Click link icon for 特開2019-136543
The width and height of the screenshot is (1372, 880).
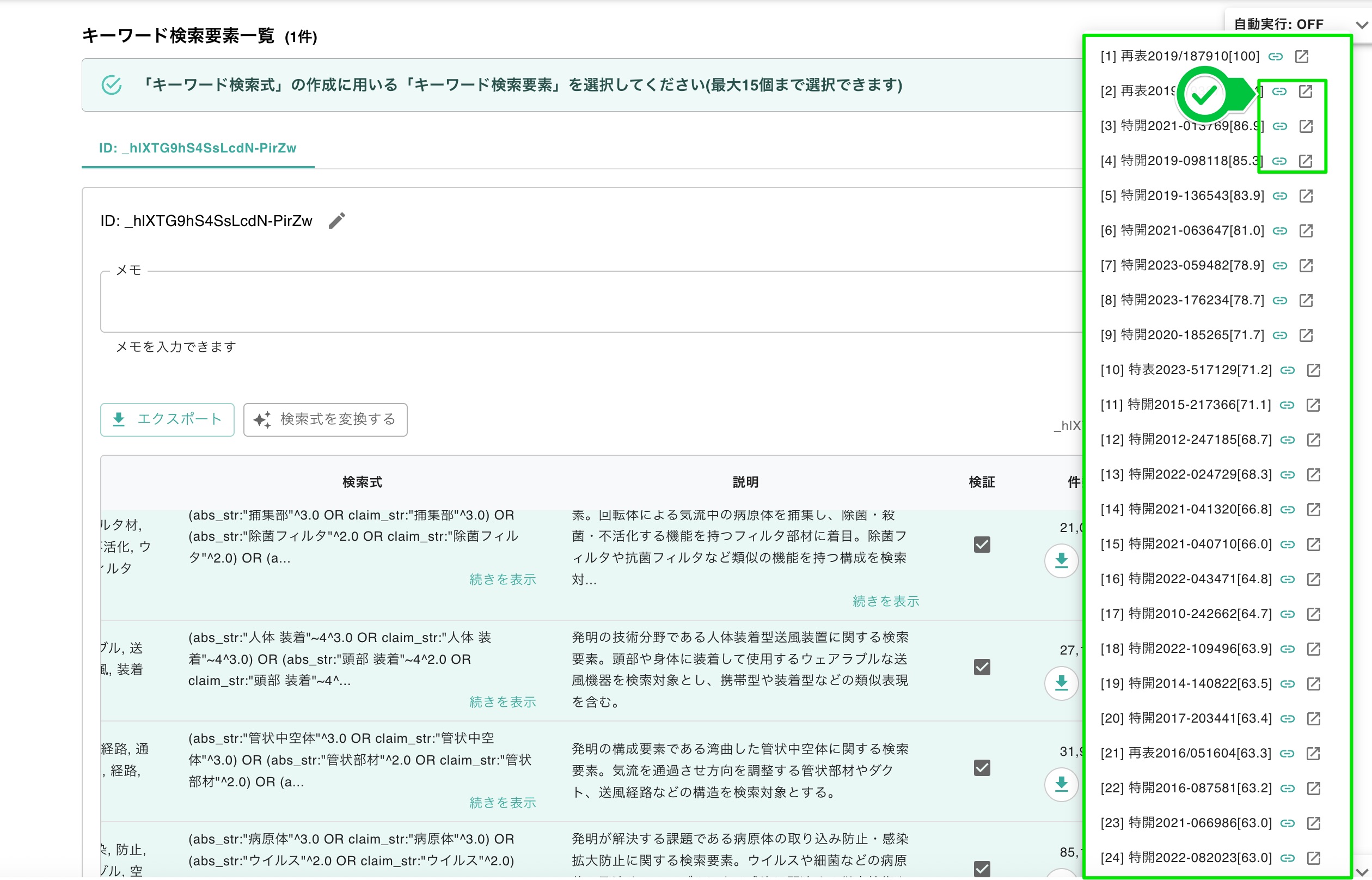[x=1280, y=196]
